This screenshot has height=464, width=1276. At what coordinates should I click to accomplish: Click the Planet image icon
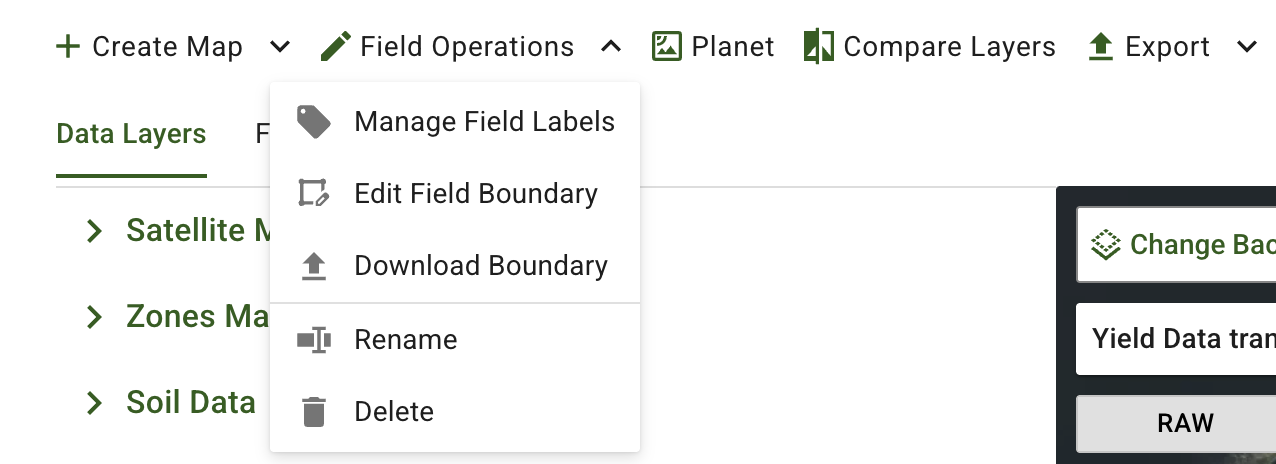(x=667, y=46)
